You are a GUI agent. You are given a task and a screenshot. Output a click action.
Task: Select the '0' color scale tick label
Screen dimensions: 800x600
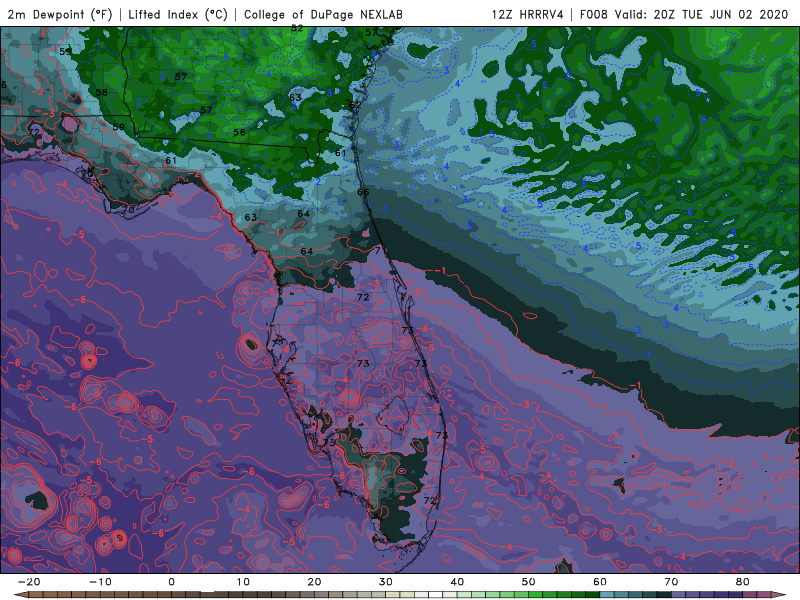pos(171,582)
